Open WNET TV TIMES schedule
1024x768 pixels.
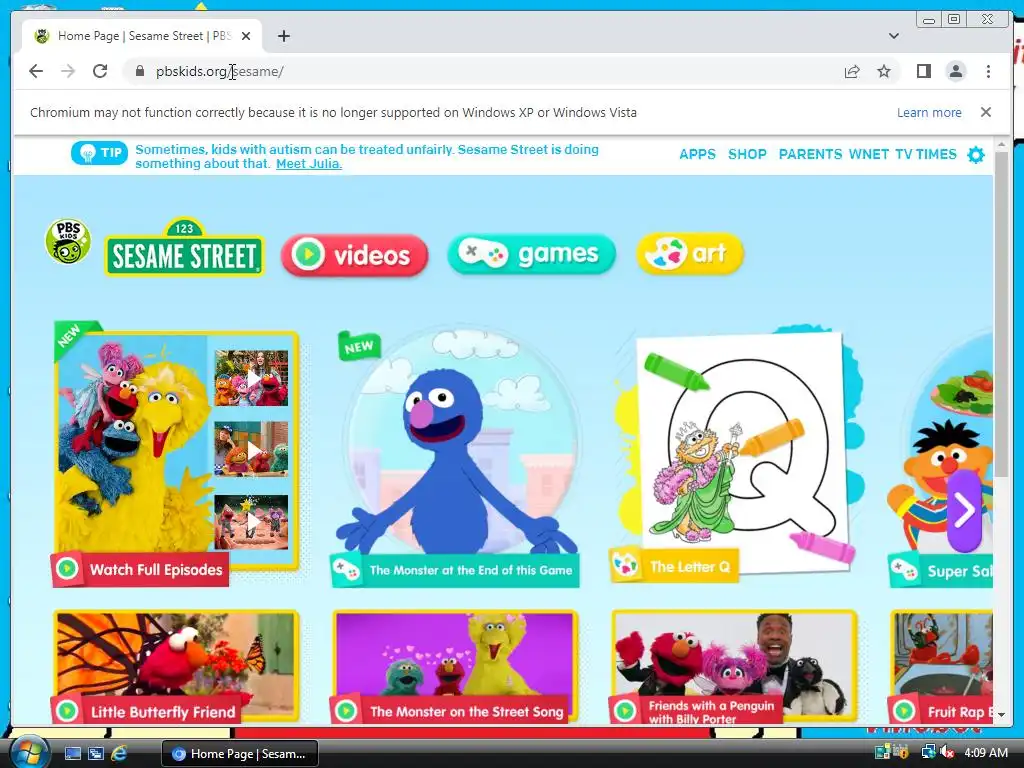(x=903, y=154)
